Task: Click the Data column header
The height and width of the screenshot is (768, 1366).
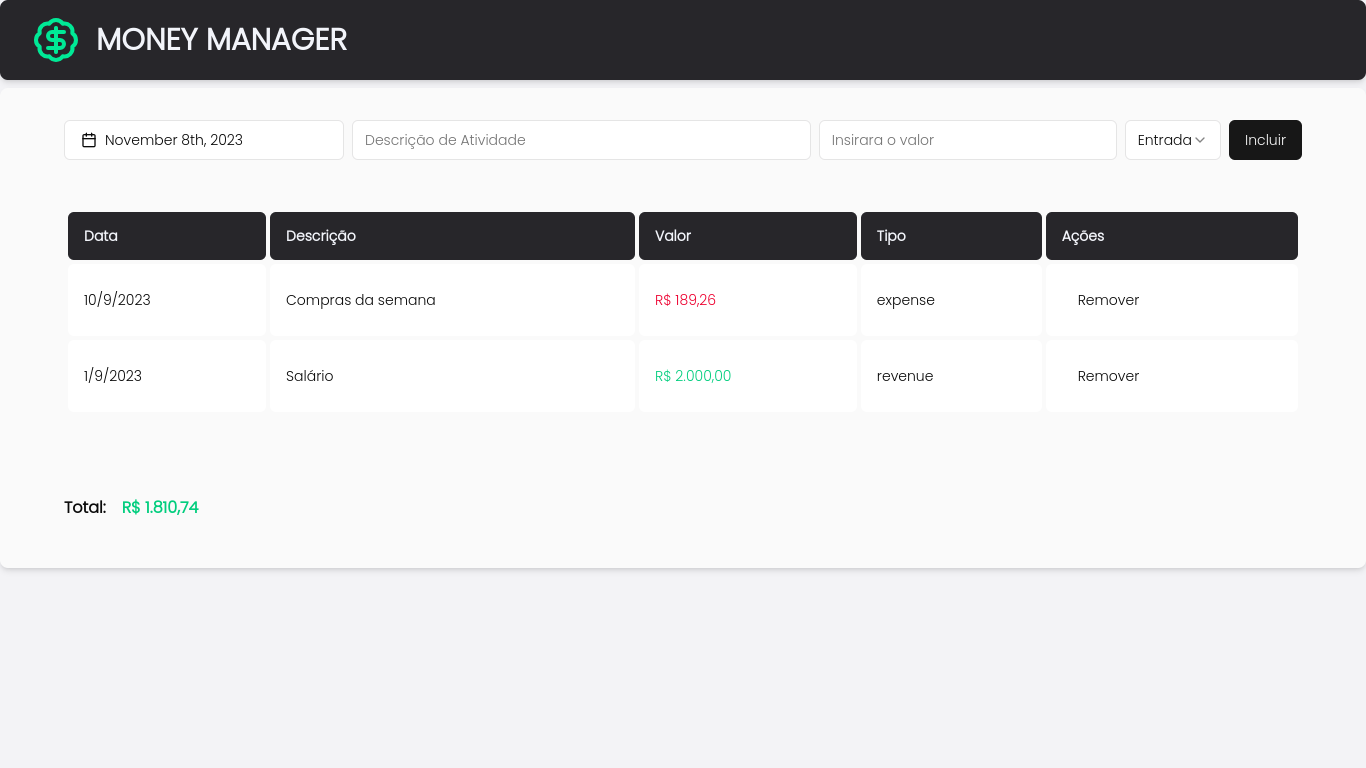Action: [x=167, y=236]
